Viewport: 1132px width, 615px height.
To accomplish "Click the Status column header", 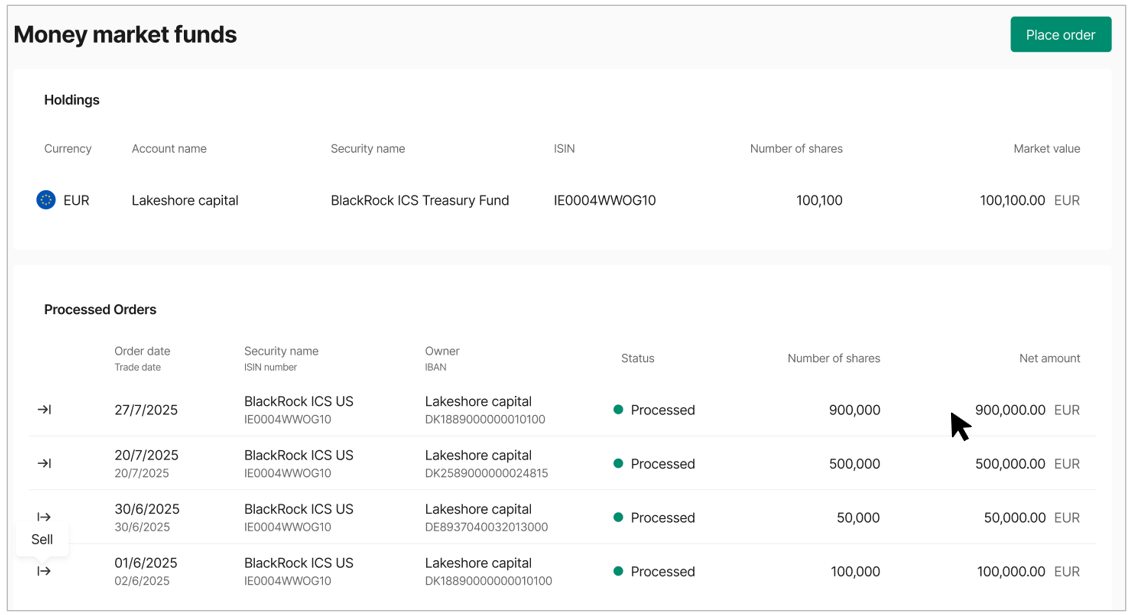I will [x=637, y=358].
